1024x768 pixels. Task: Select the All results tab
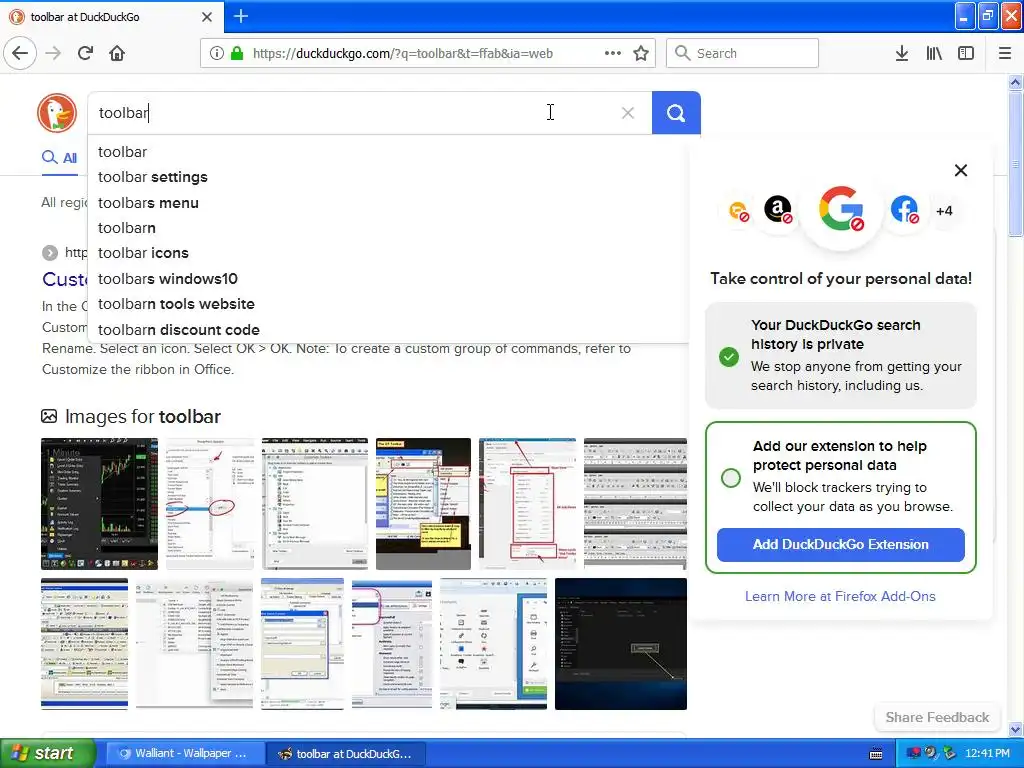point(60,158)
